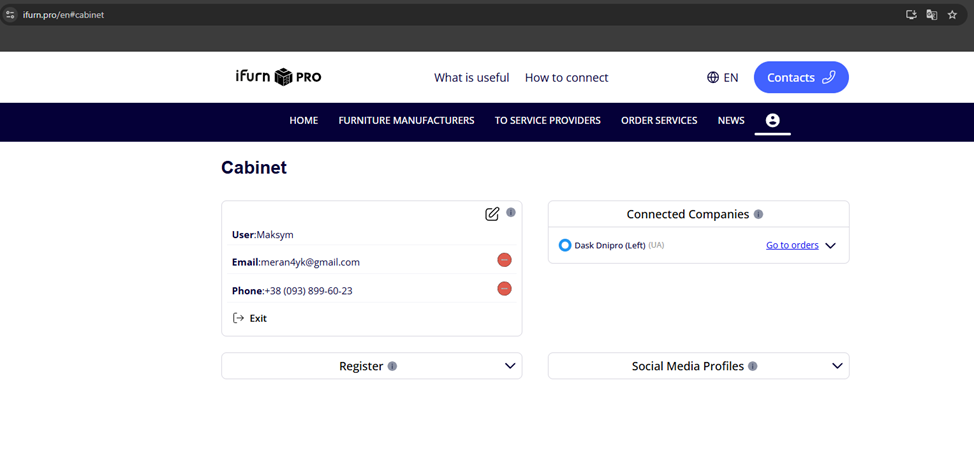Open the browser translate page icon
The height and width of the screenshot is (452, 974).
click(931, 15)
